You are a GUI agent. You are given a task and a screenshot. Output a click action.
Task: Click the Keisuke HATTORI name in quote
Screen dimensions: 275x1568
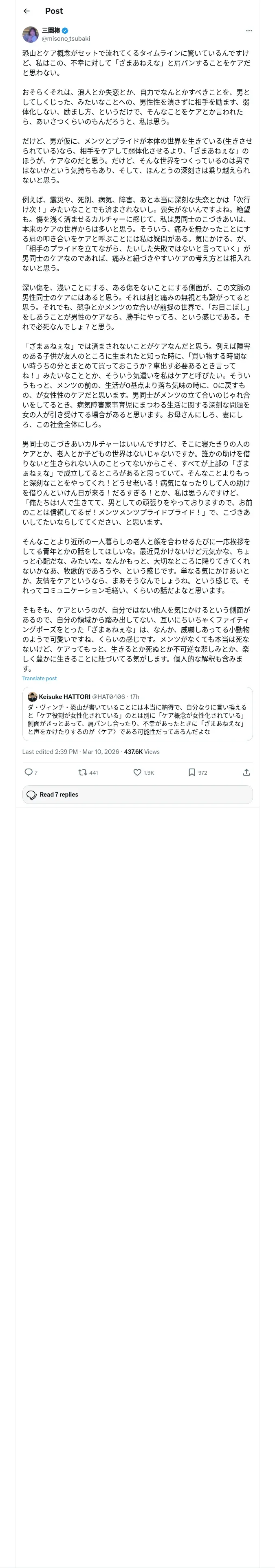(65, 696)
